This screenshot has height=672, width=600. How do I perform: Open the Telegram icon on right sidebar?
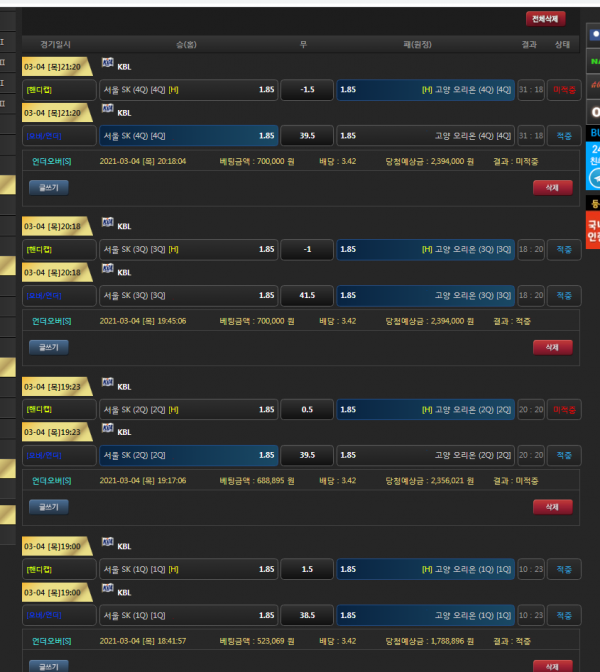(594, 178)
